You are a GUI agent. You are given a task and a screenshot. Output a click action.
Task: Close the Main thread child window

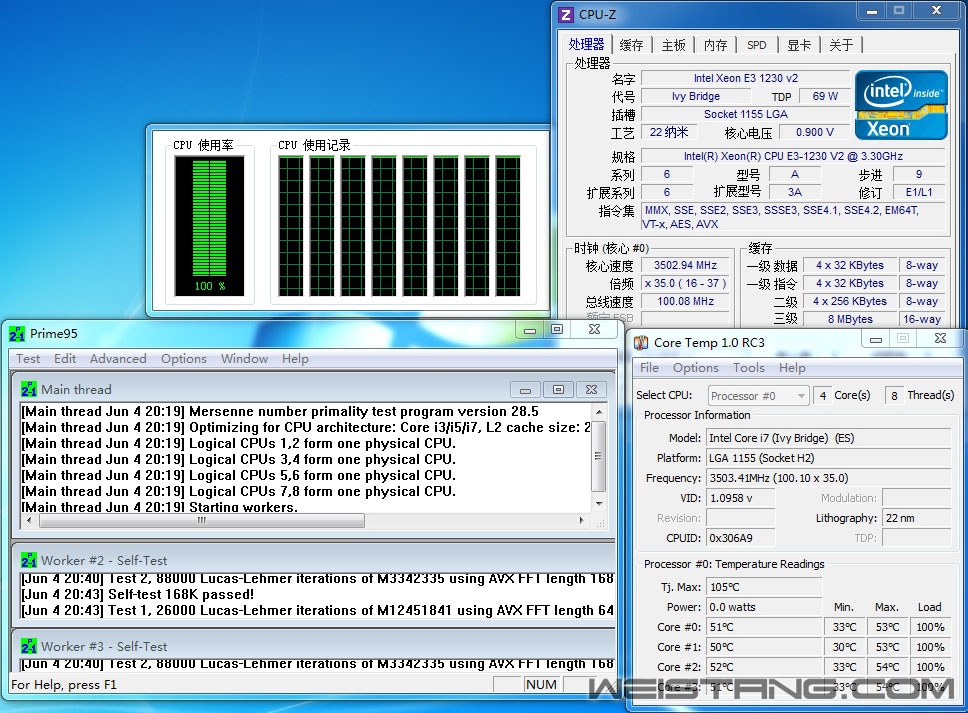point(591,390)
